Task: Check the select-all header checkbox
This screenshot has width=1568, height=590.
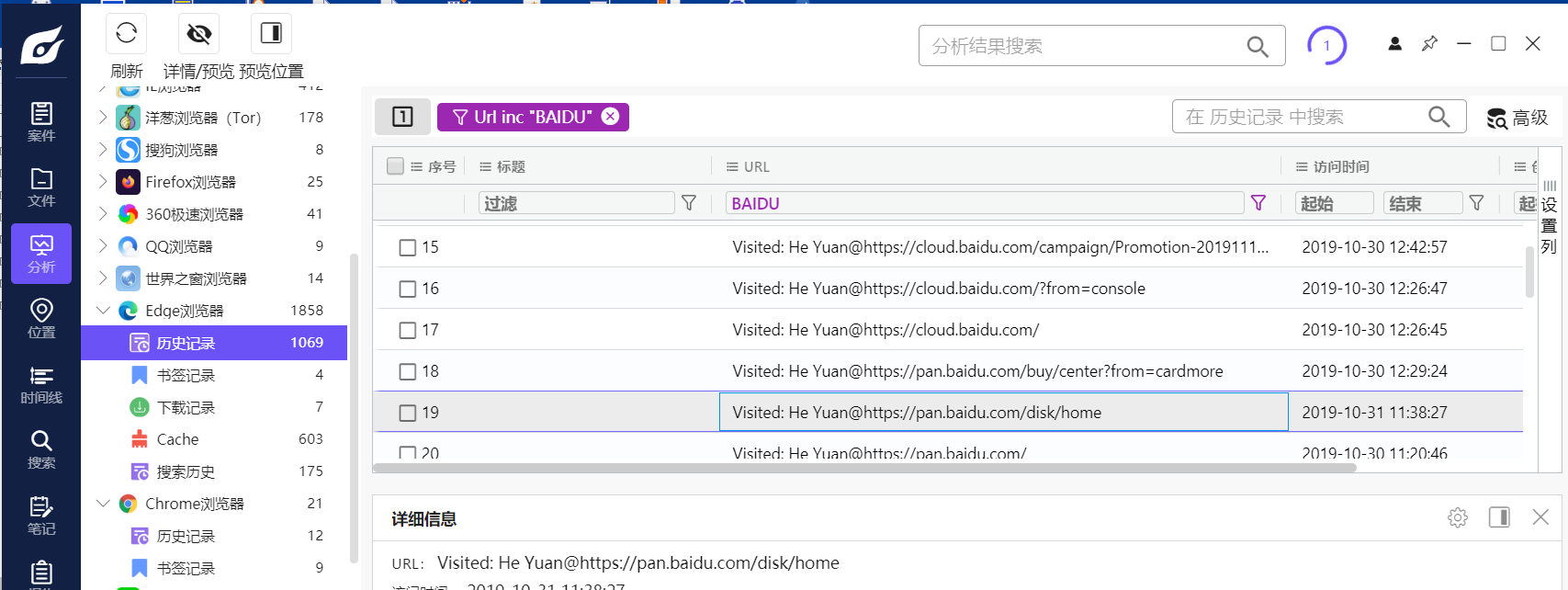Action: pyautogui.click(x=396, y=166)
